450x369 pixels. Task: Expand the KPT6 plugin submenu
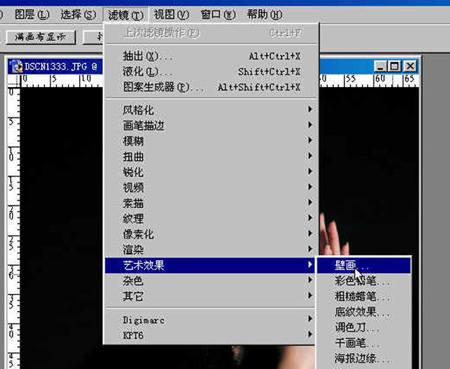click(x=211, y=335)
